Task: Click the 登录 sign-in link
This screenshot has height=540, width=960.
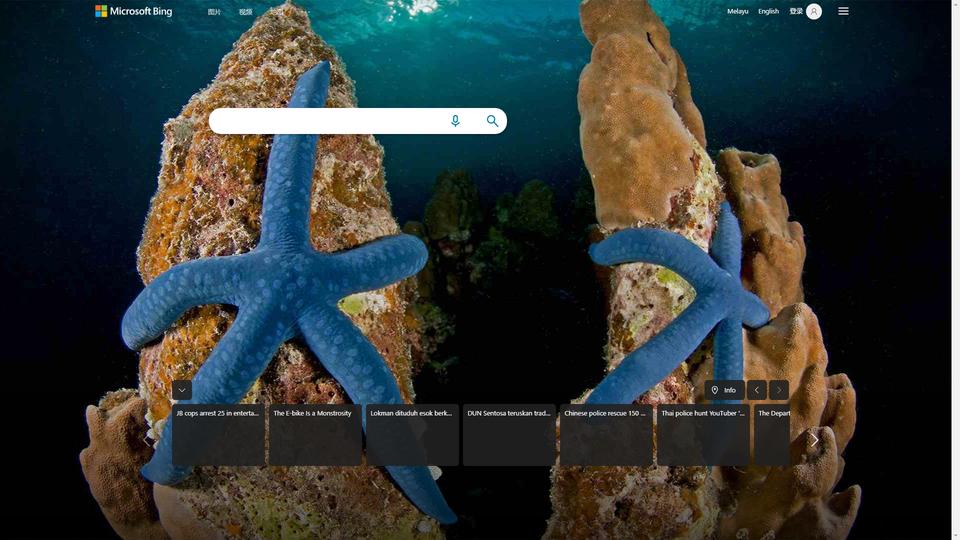Action: pos(796,11)
